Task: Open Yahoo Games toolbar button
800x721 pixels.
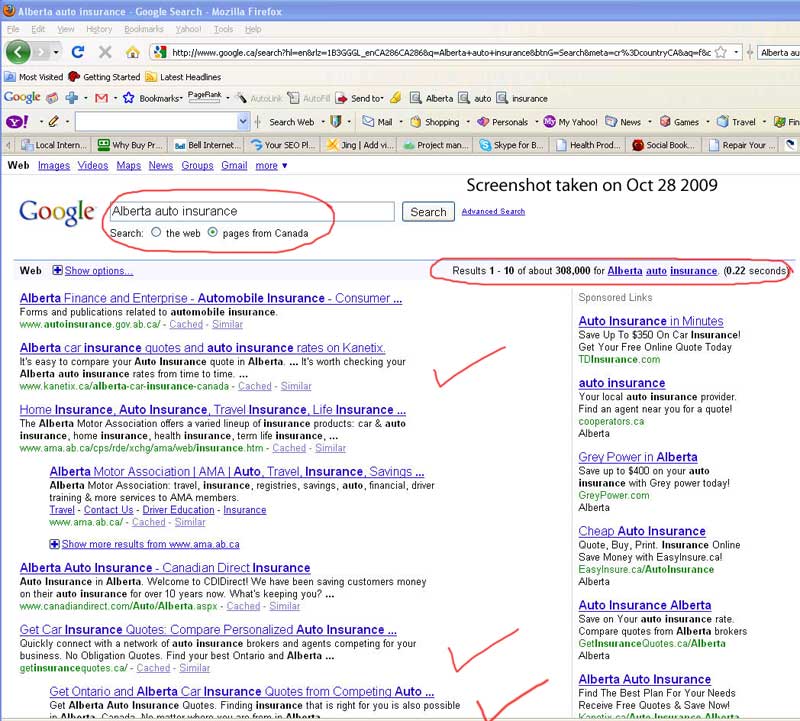Action: coord(679,122)
